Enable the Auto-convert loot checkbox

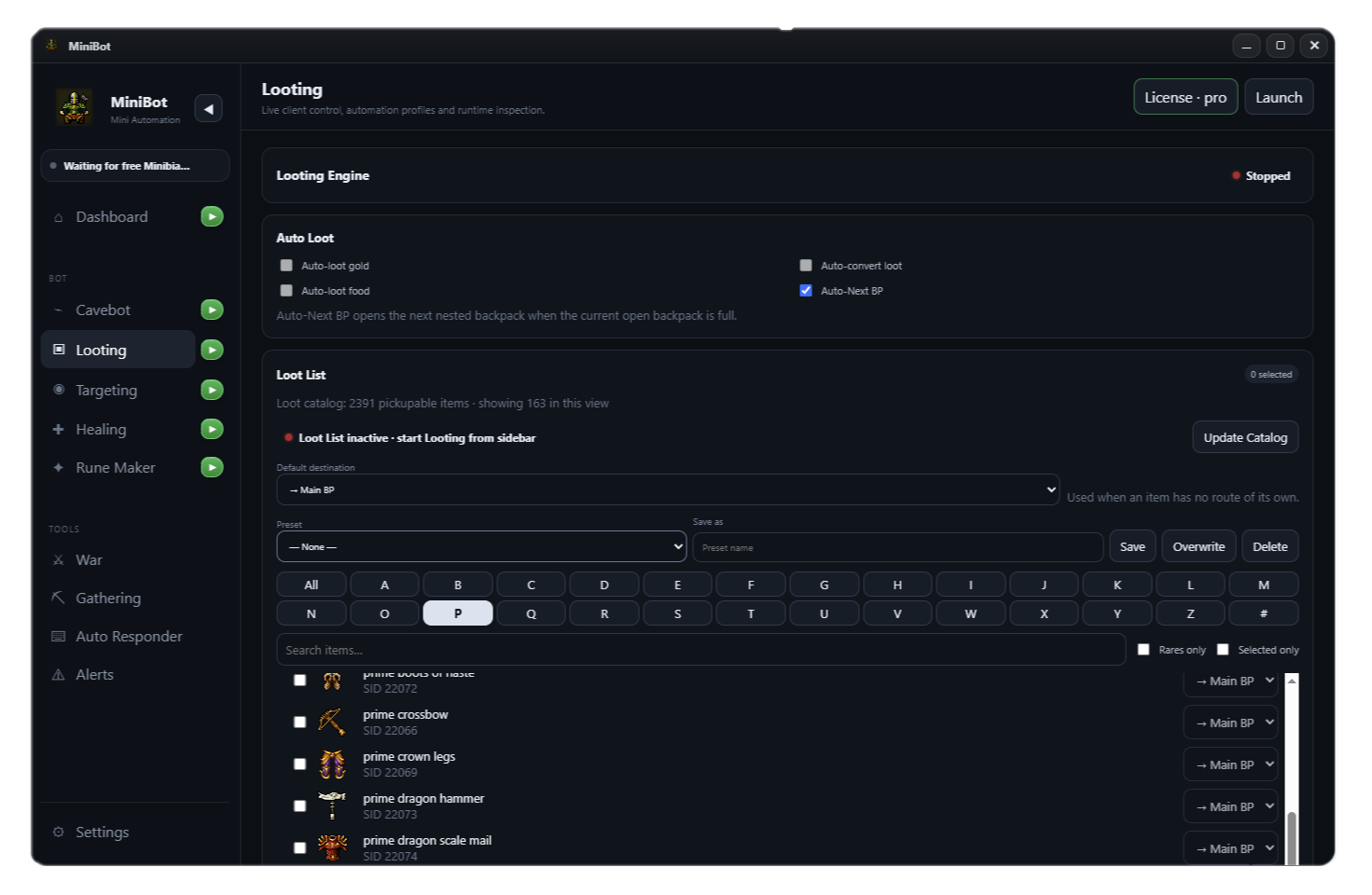[806, 266]
